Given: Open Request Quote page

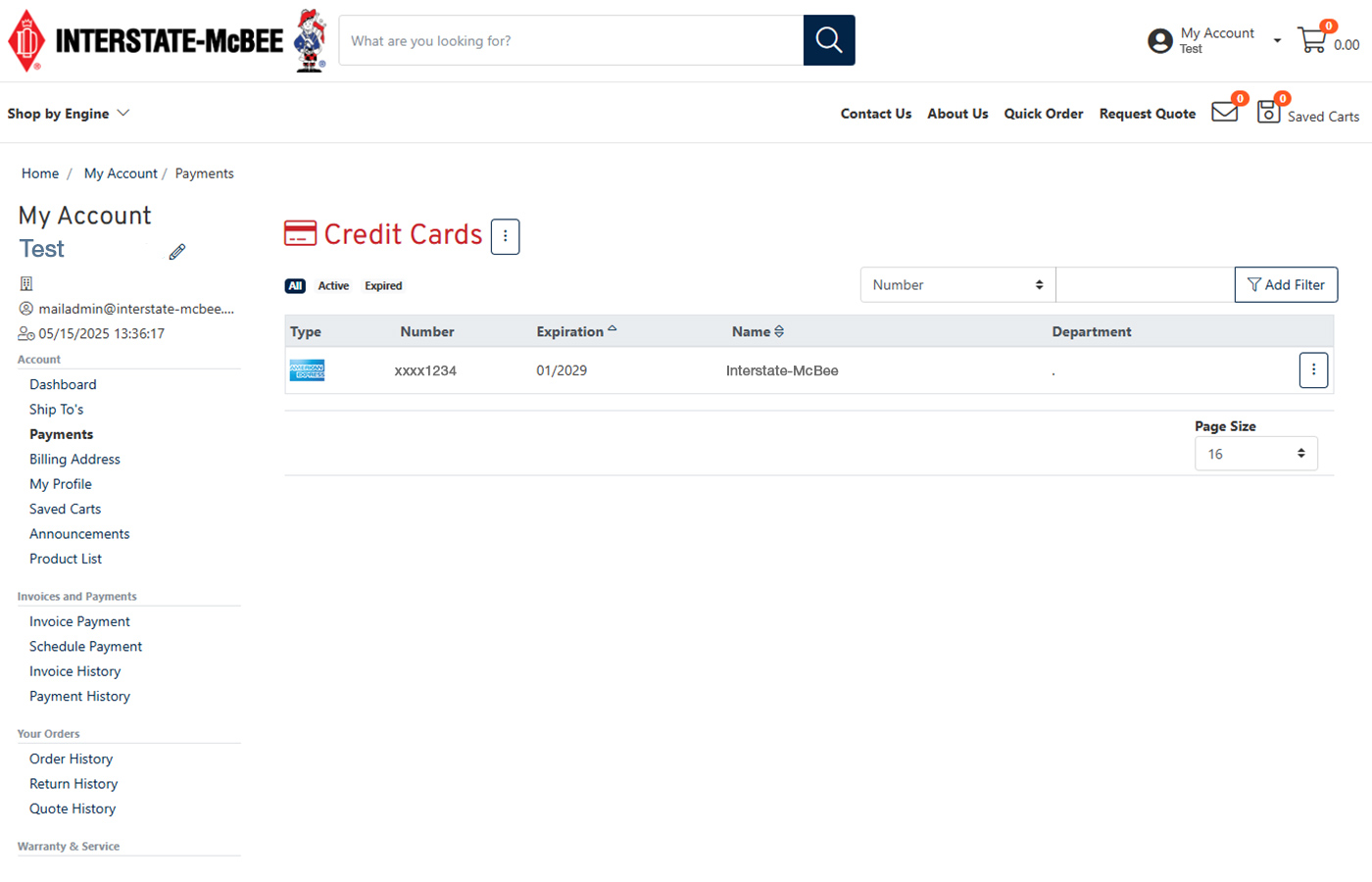Looking at the screenshot, I should pyautogui.click(x=1148, y=114).
